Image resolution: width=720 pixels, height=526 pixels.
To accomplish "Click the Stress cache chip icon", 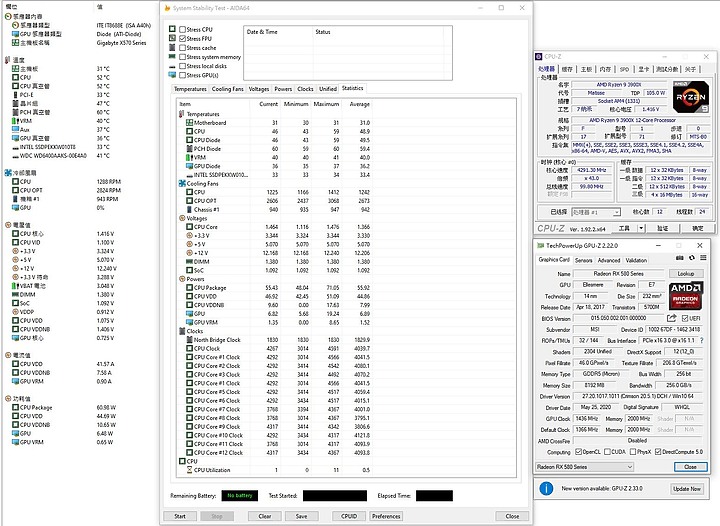I will 172,47.
